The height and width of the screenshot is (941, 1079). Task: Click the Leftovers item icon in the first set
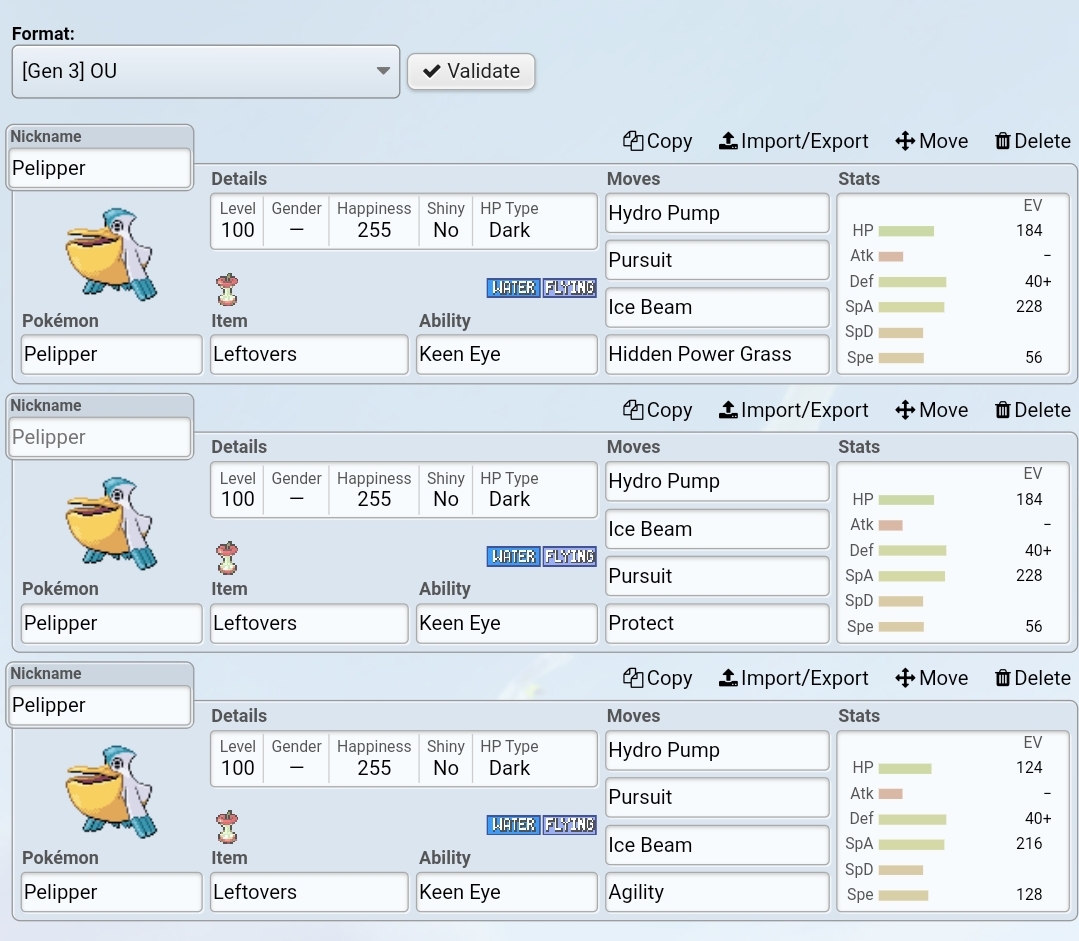coord(227,289)
